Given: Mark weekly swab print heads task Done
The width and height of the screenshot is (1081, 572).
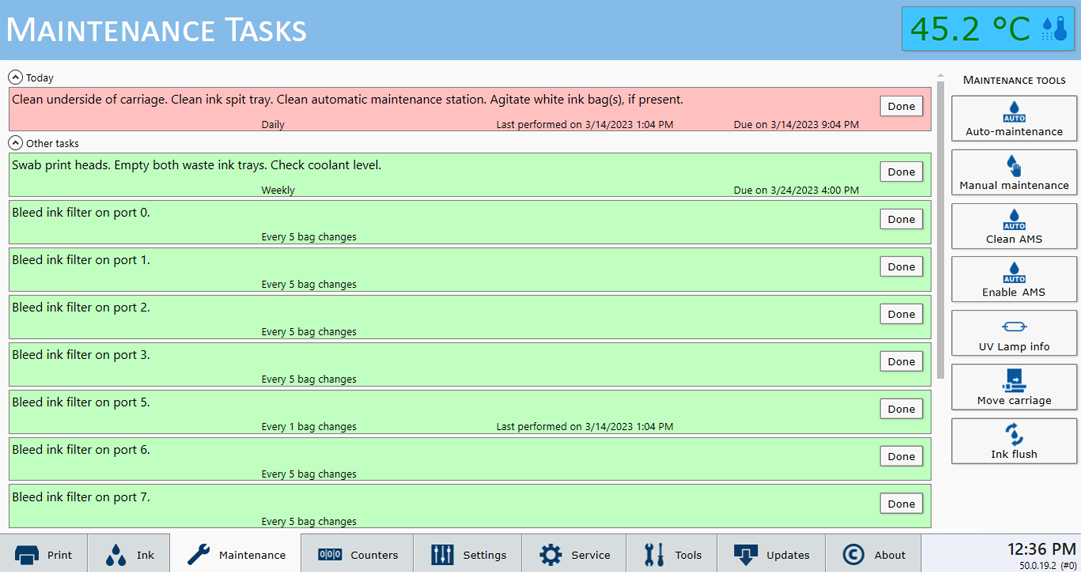Looking at the screenshot, I should click(x=901, y=172).
